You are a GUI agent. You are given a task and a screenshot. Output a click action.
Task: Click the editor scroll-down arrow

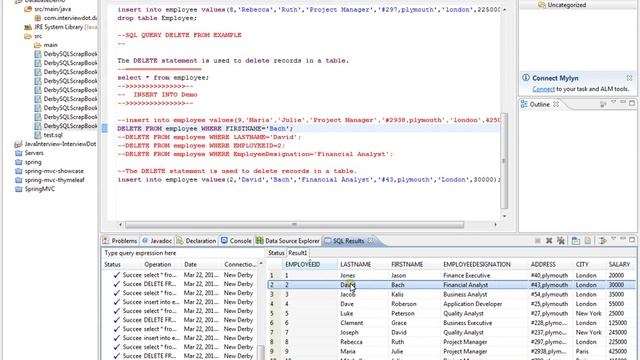pos(504,216)
